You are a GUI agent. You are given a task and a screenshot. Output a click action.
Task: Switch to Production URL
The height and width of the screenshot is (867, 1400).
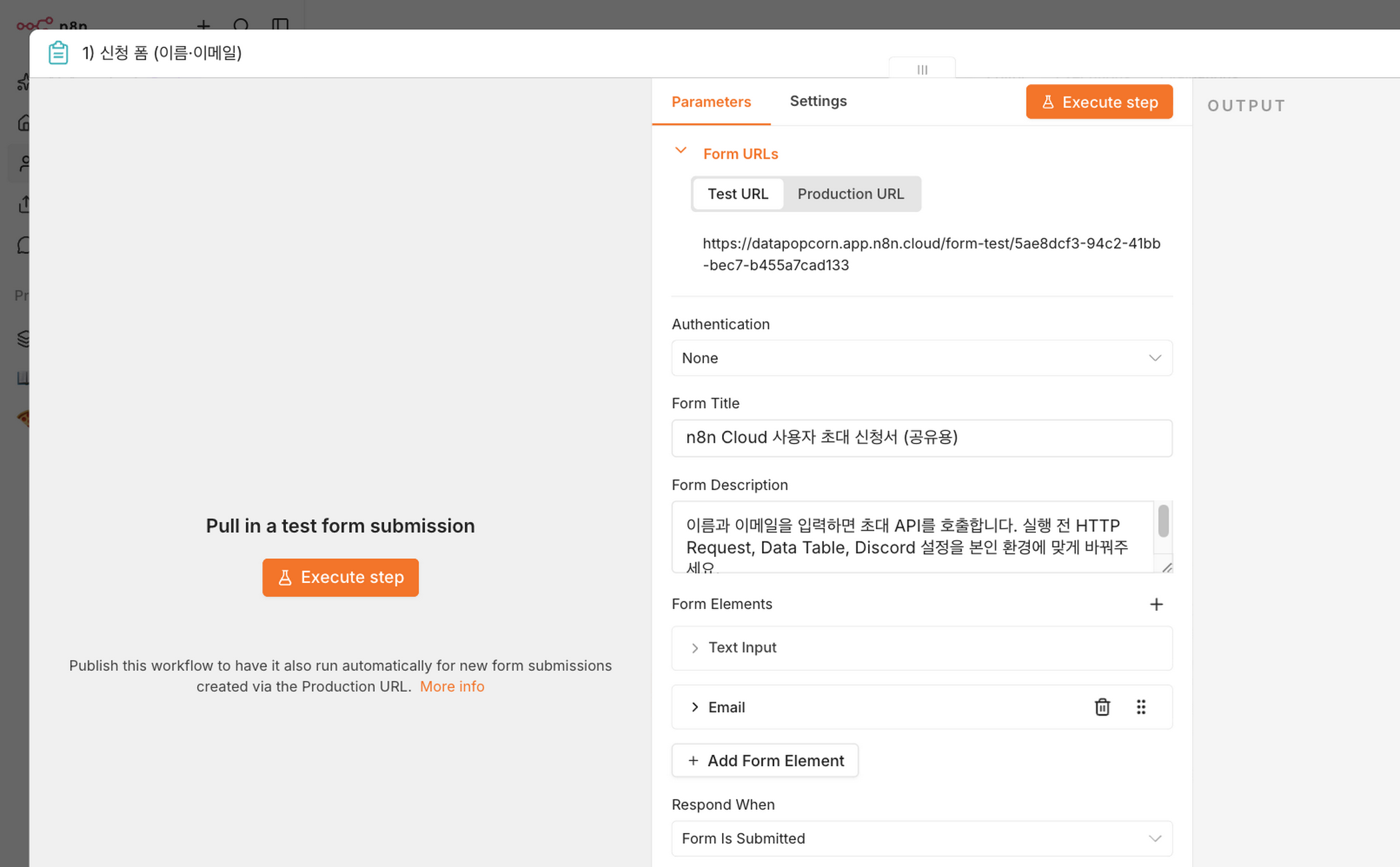click(x=851, y=194)
